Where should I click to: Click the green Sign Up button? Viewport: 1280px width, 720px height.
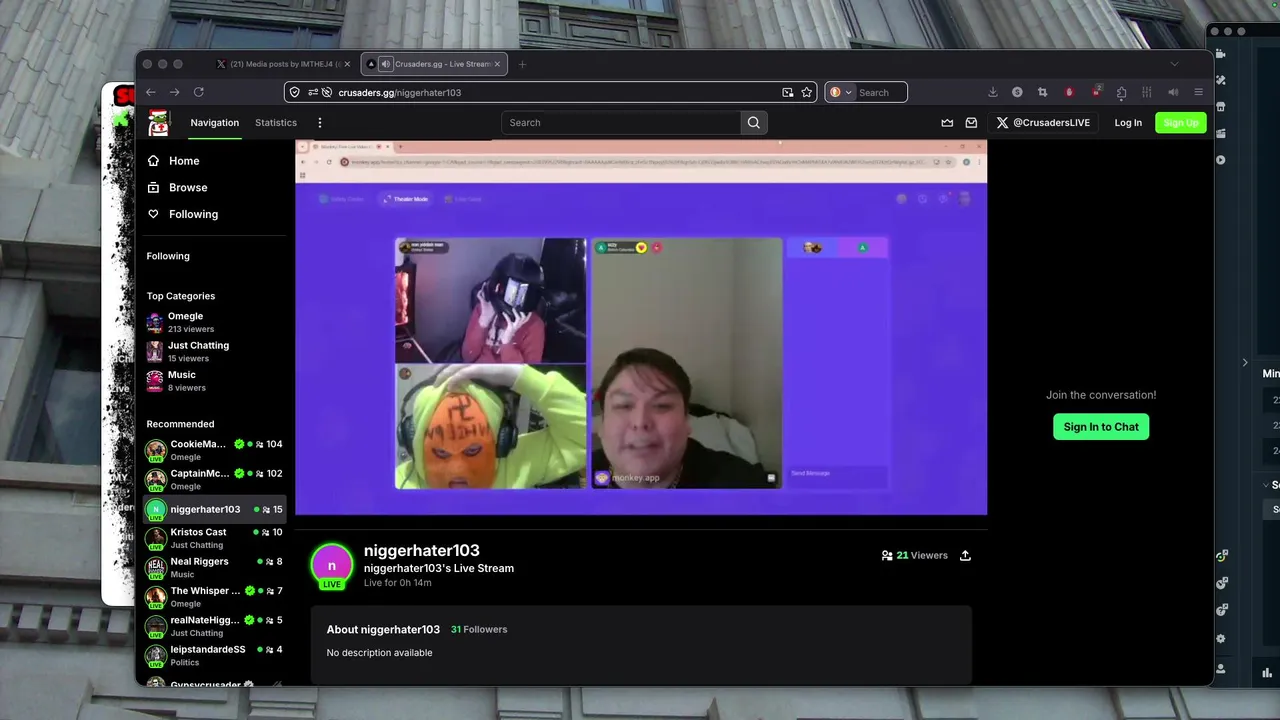pyautogui.click(x=1181, y=123)
